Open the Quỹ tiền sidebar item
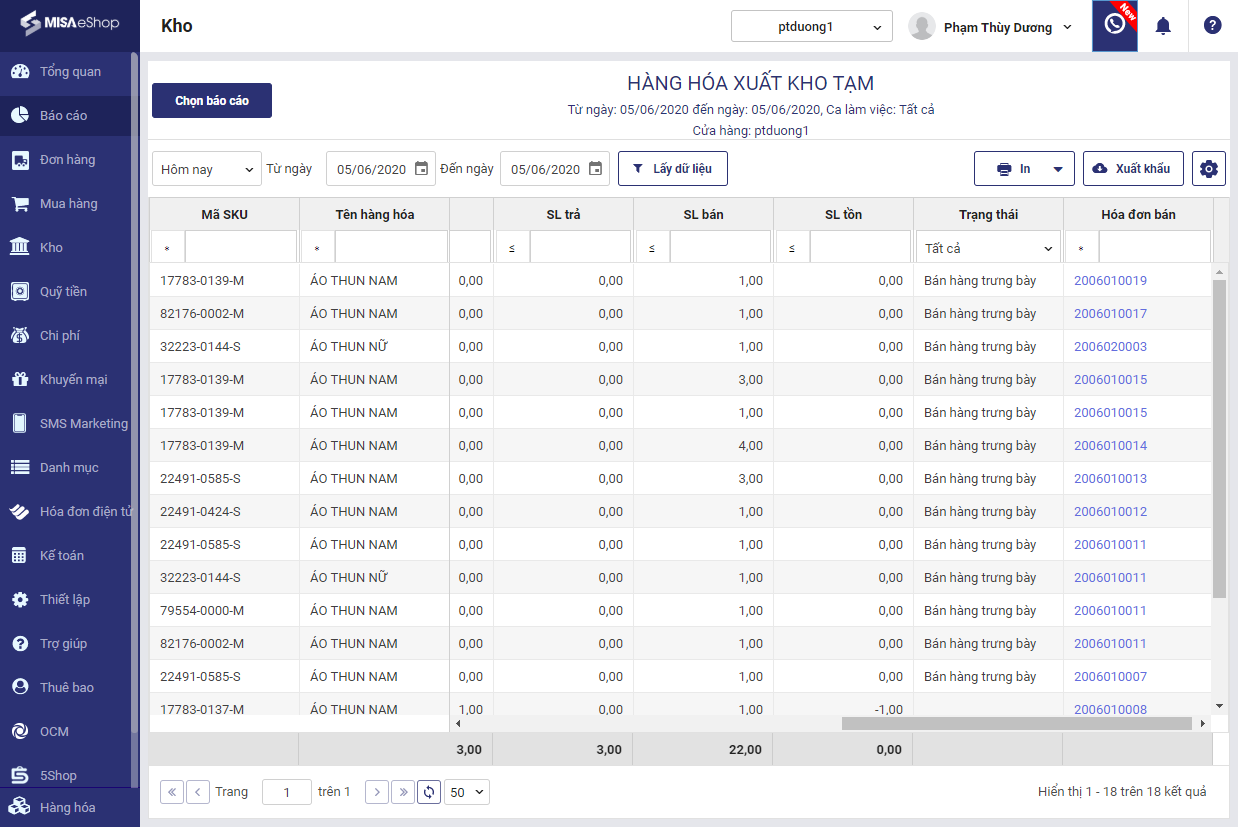1238x827 pixels. (x=63, y=292)
